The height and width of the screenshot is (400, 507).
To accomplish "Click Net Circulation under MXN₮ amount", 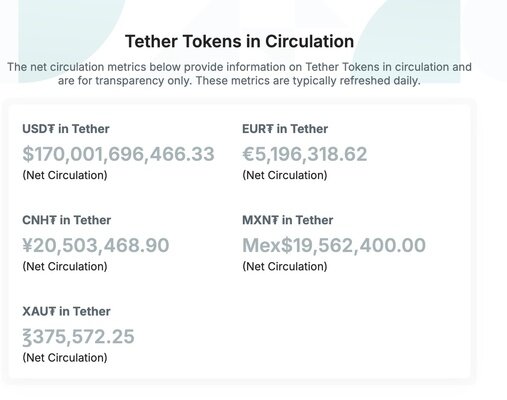I will pyautogui.click(x=285, y=267).
